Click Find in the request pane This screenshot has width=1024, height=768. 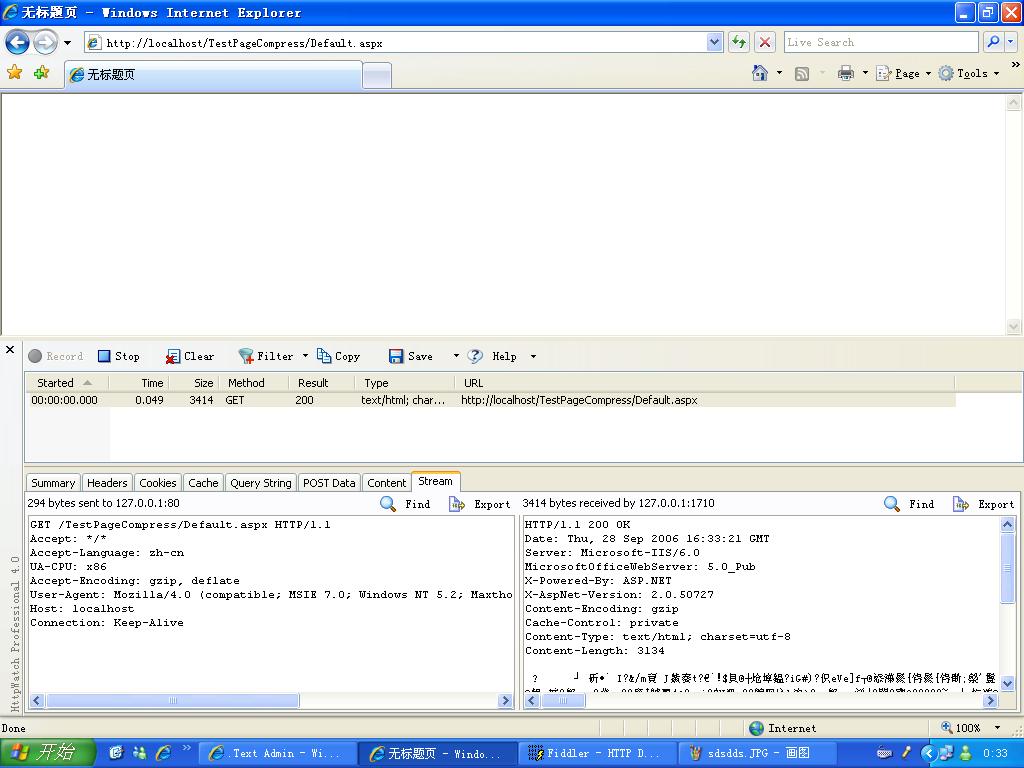point(406,504)
